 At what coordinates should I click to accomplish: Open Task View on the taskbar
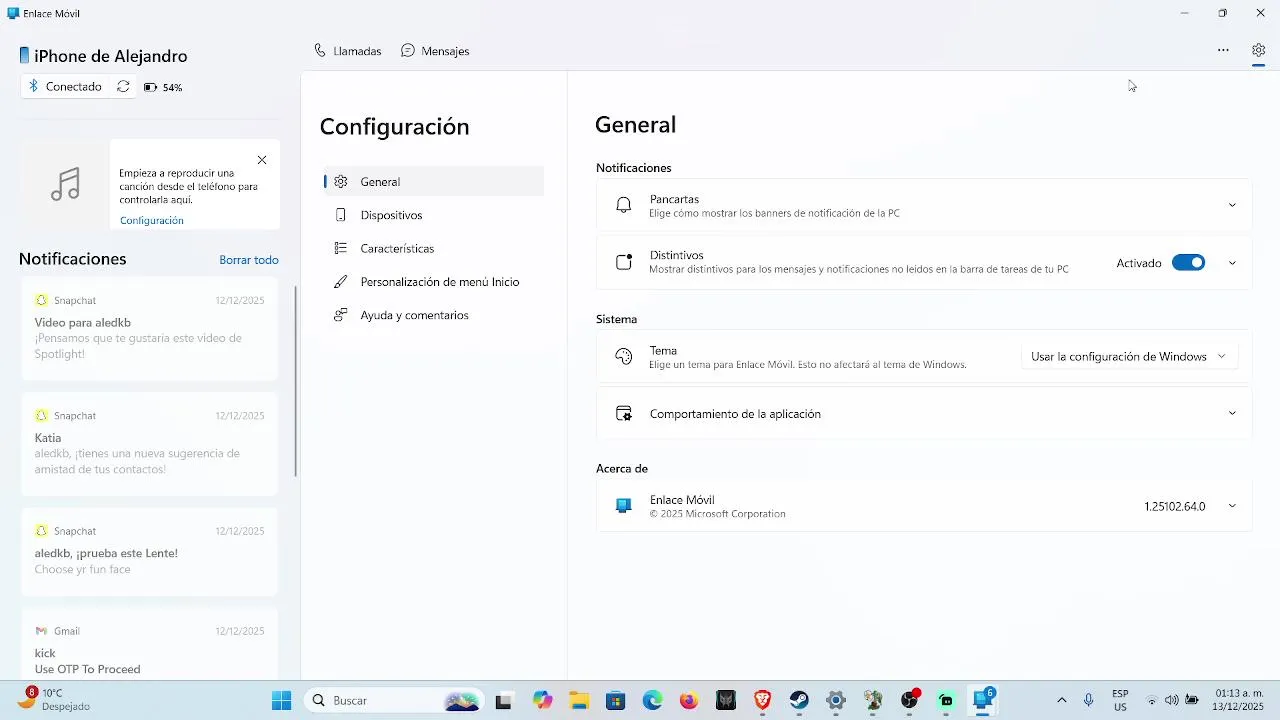(x=504, y=701)
